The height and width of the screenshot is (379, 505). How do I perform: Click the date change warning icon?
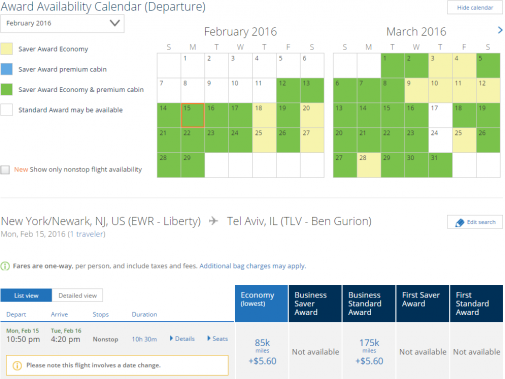click(17, 366)
